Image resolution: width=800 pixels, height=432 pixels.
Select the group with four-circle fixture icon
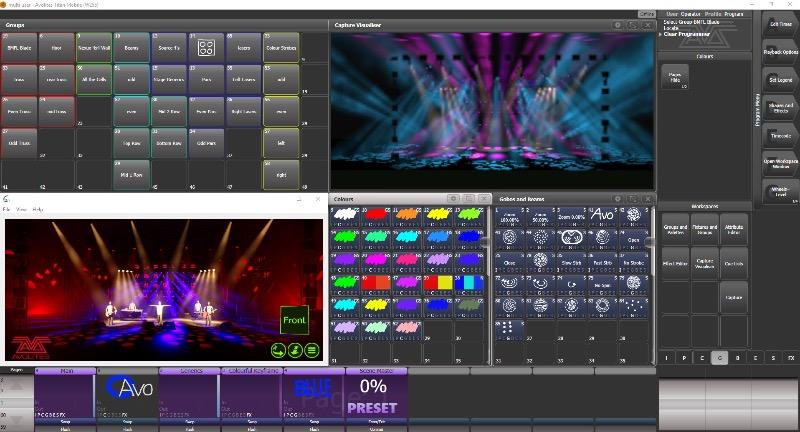pos(206,48)
